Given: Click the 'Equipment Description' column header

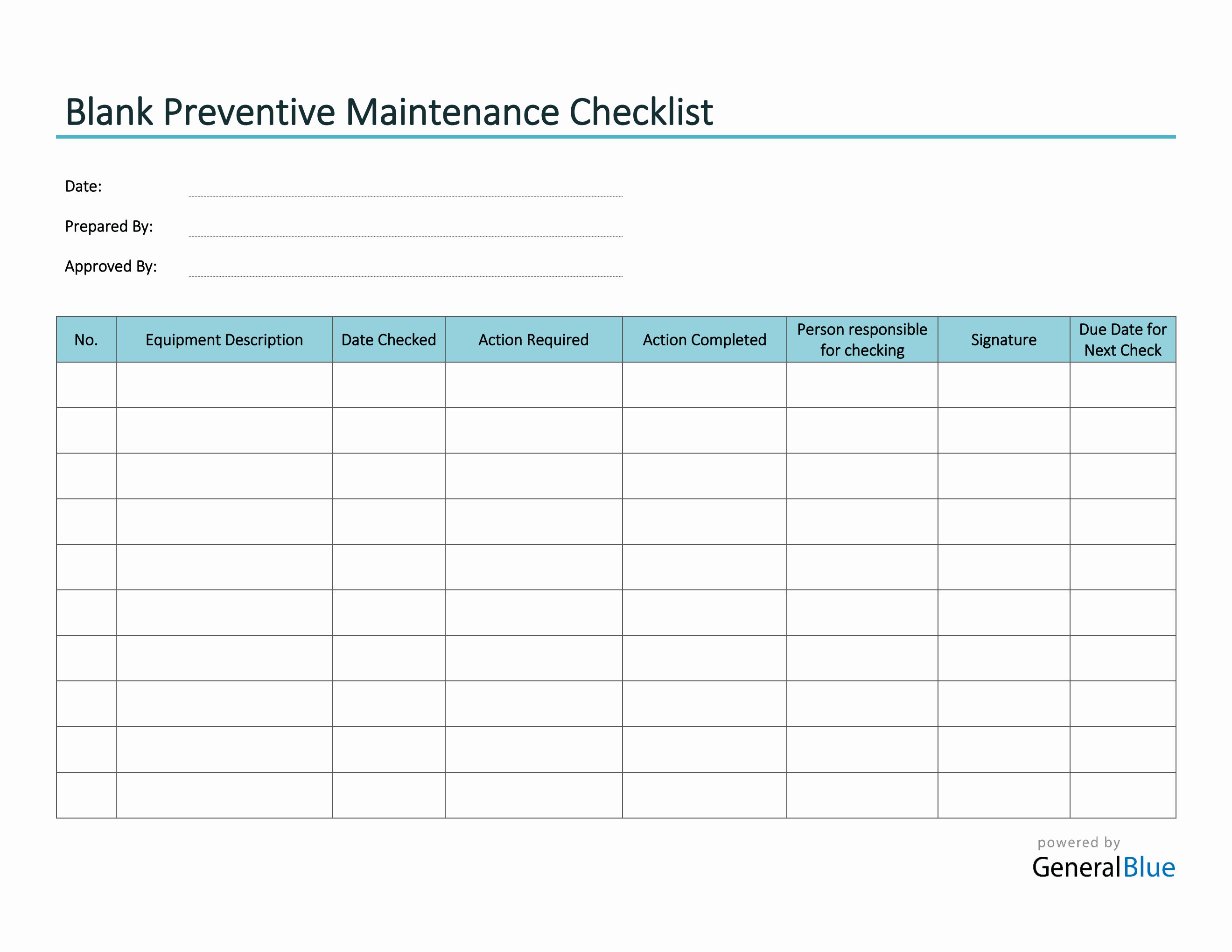Looking at the screenshot, I should click(224, 340).
